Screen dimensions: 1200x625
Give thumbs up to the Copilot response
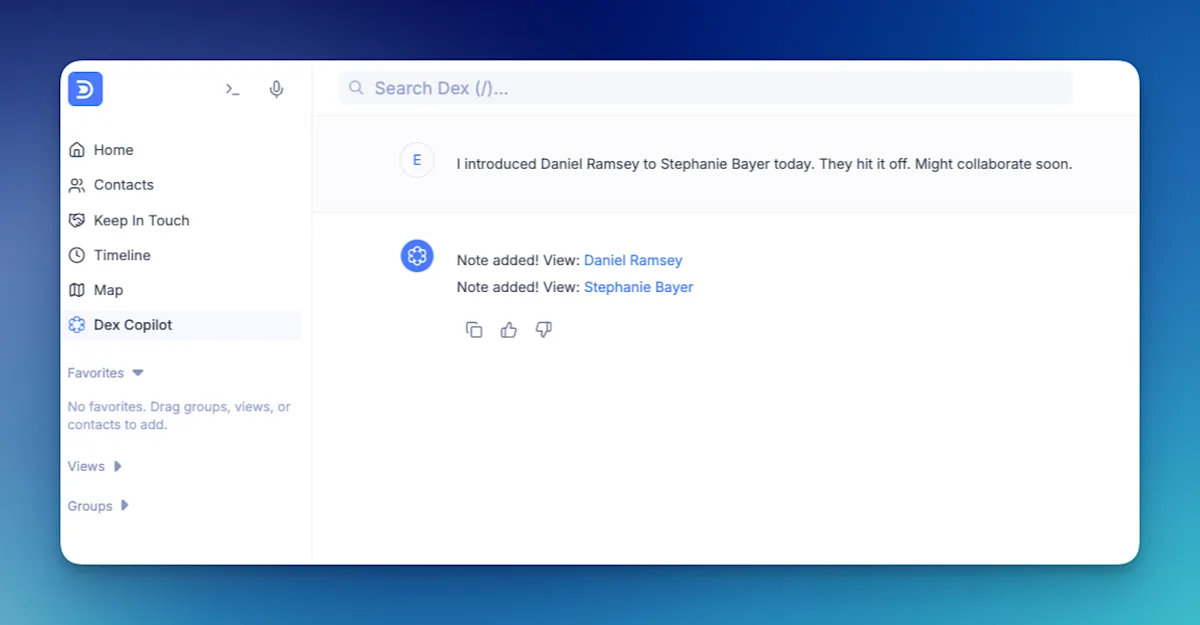[x=509, y=329]
